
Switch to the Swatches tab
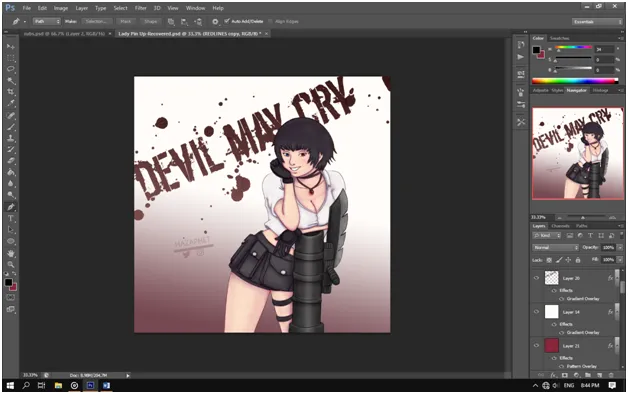560,38
